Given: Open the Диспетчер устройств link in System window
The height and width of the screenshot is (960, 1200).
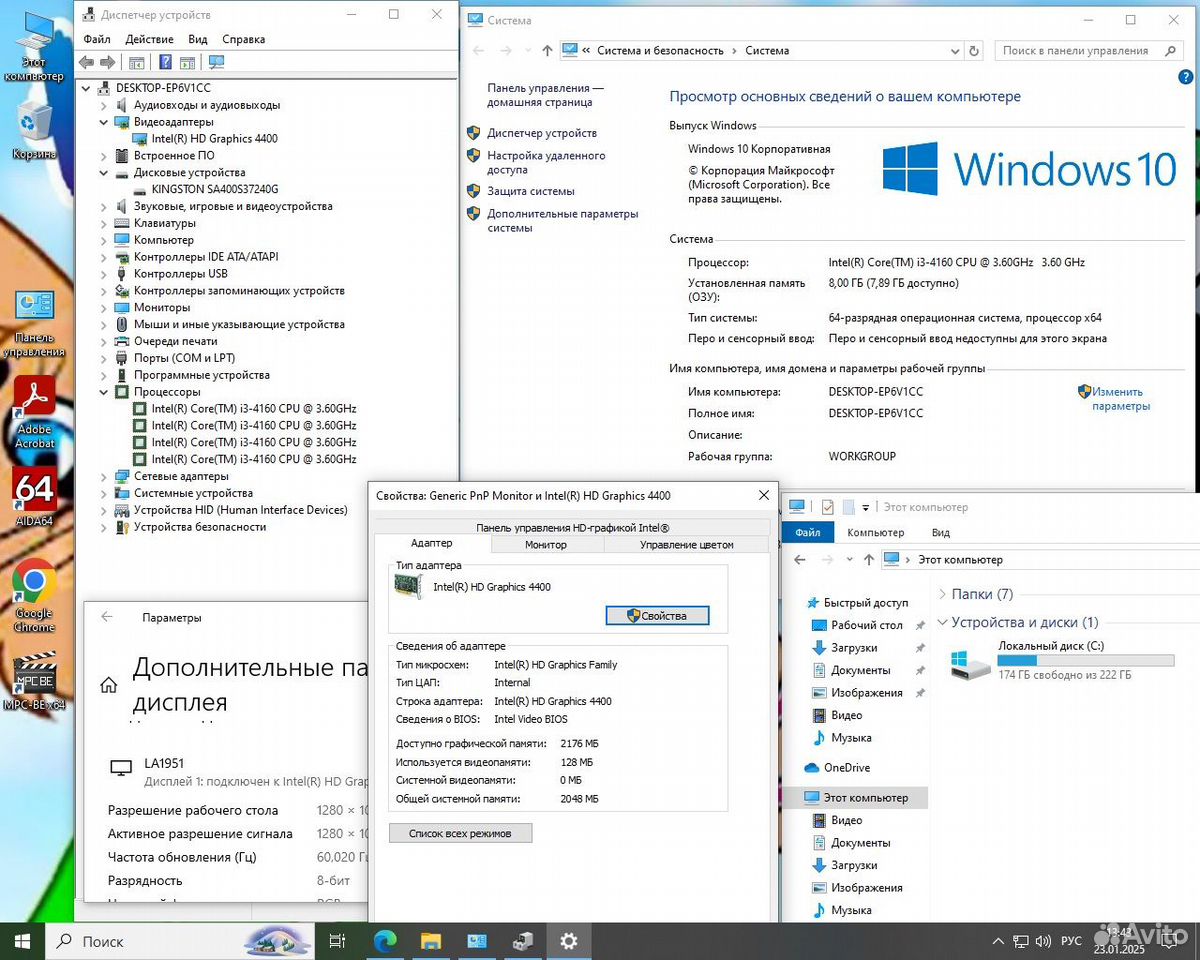Looking at the screenshot, I should [x=541, y=133].
